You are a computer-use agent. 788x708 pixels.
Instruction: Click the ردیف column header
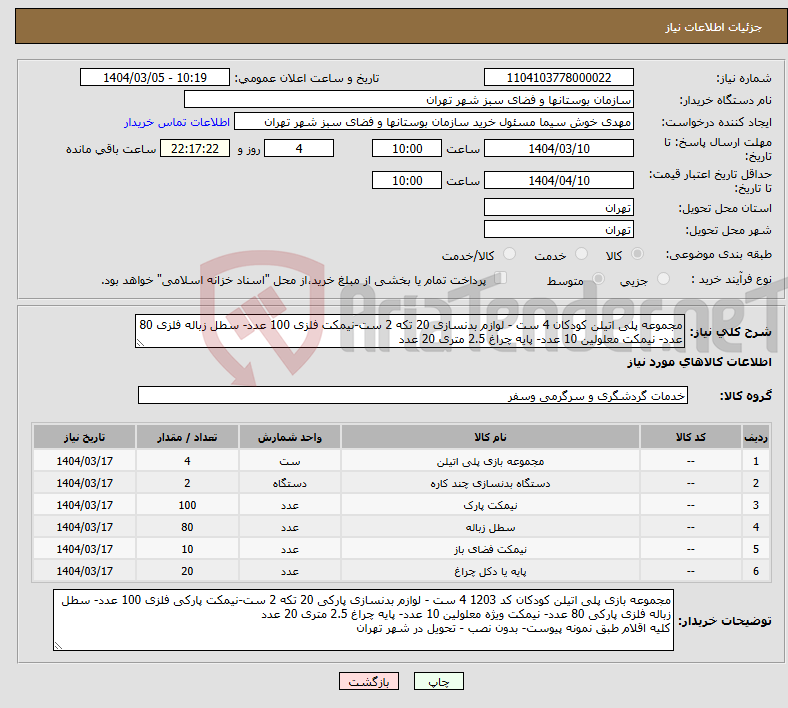click(x=756, y=437)
